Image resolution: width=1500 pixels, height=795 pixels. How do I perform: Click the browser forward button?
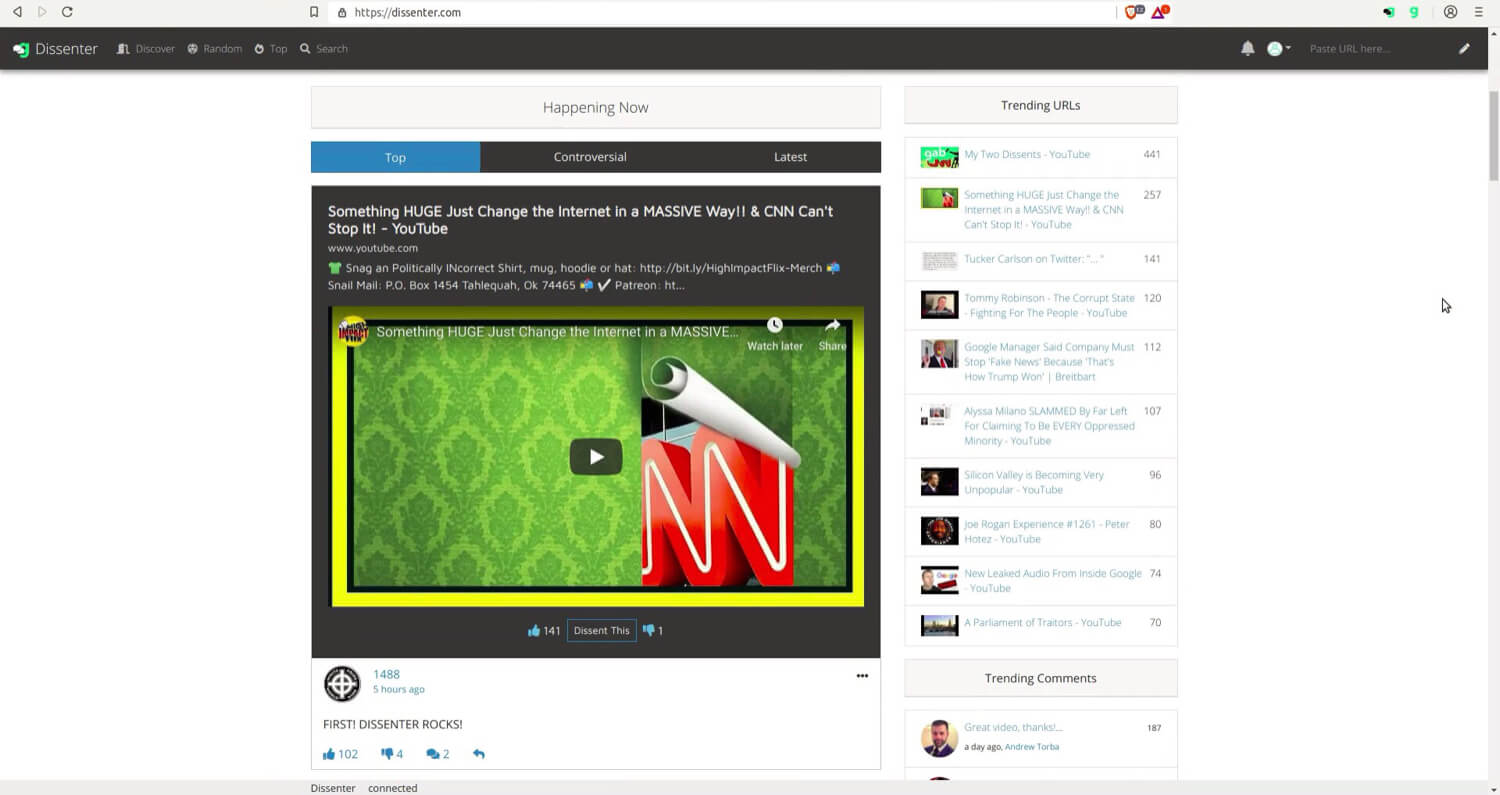(41, 12)
